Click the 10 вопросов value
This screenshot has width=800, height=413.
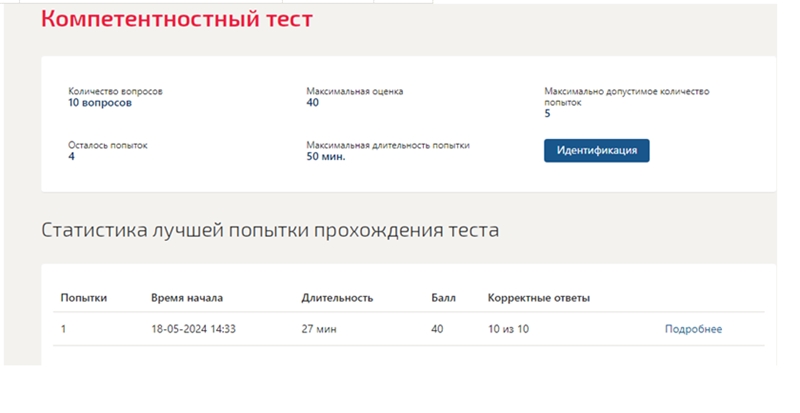[100, 103]
